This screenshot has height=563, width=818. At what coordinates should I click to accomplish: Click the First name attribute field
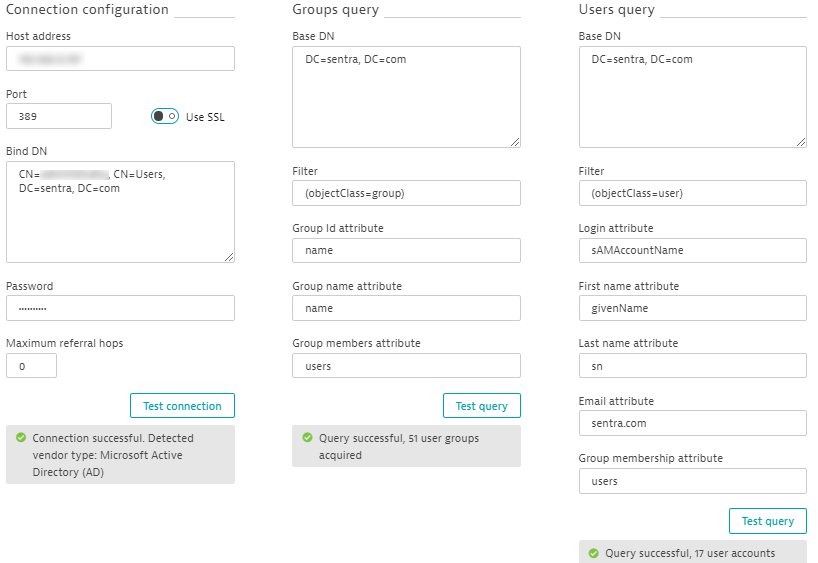[692, 308]
